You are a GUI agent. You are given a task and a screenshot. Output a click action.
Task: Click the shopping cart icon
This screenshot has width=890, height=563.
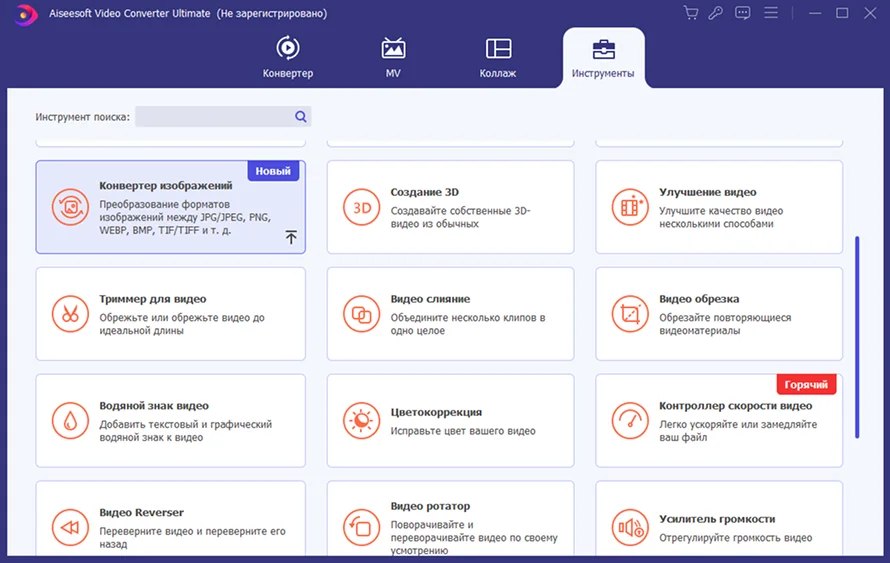691,12
